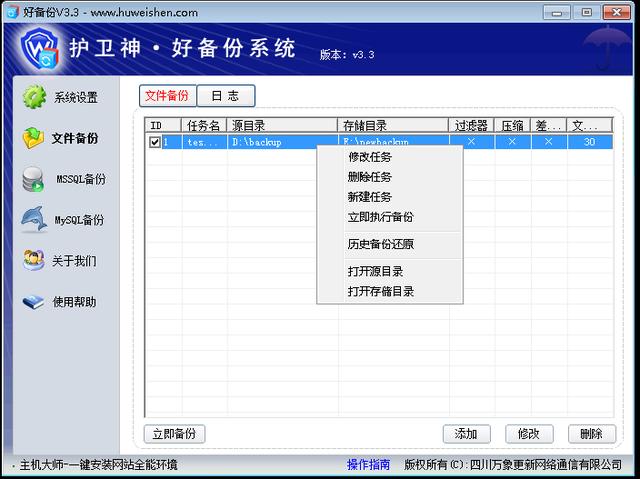Close the 好备份 window
Viewport: 640px width, 479px height.
(617, 13)
